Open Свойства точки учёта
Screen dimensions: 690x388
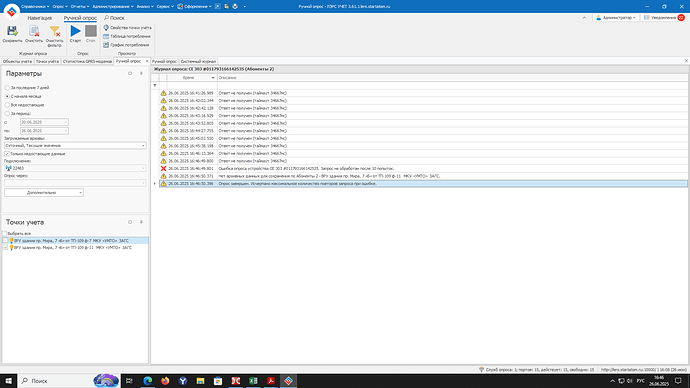click(127, 28)
